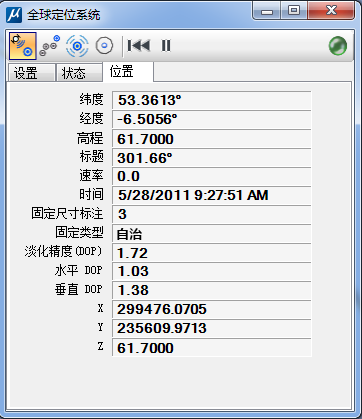Screen dimensions: 362x419
Task: Click the Z coordinate value 61.7000
Action: pyautogui.click(x=212, y=348)
